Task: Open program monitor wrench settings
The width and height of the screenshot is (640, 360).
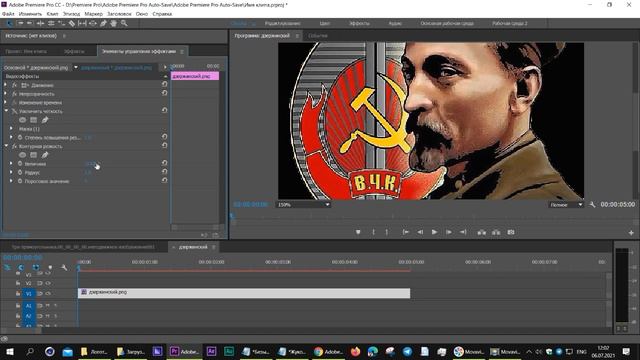Action: (592, 204)
